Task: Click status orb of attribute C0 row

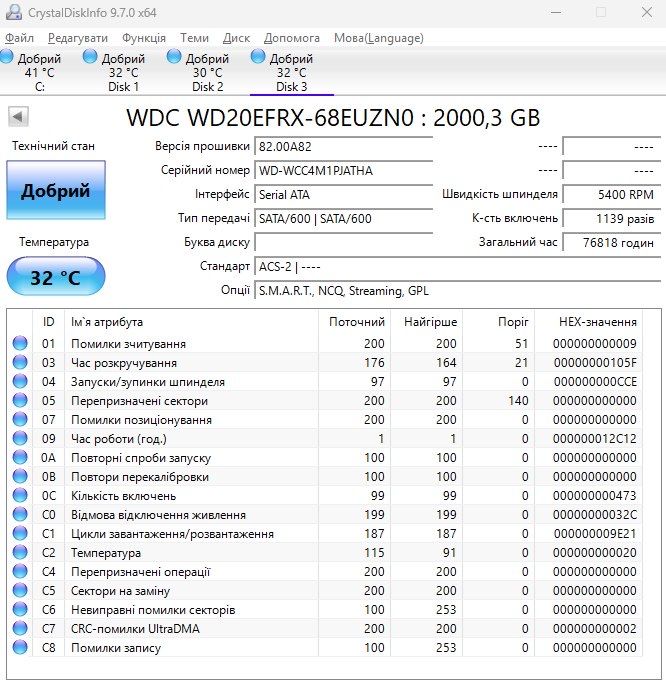Action: click(x=20, y=514)
